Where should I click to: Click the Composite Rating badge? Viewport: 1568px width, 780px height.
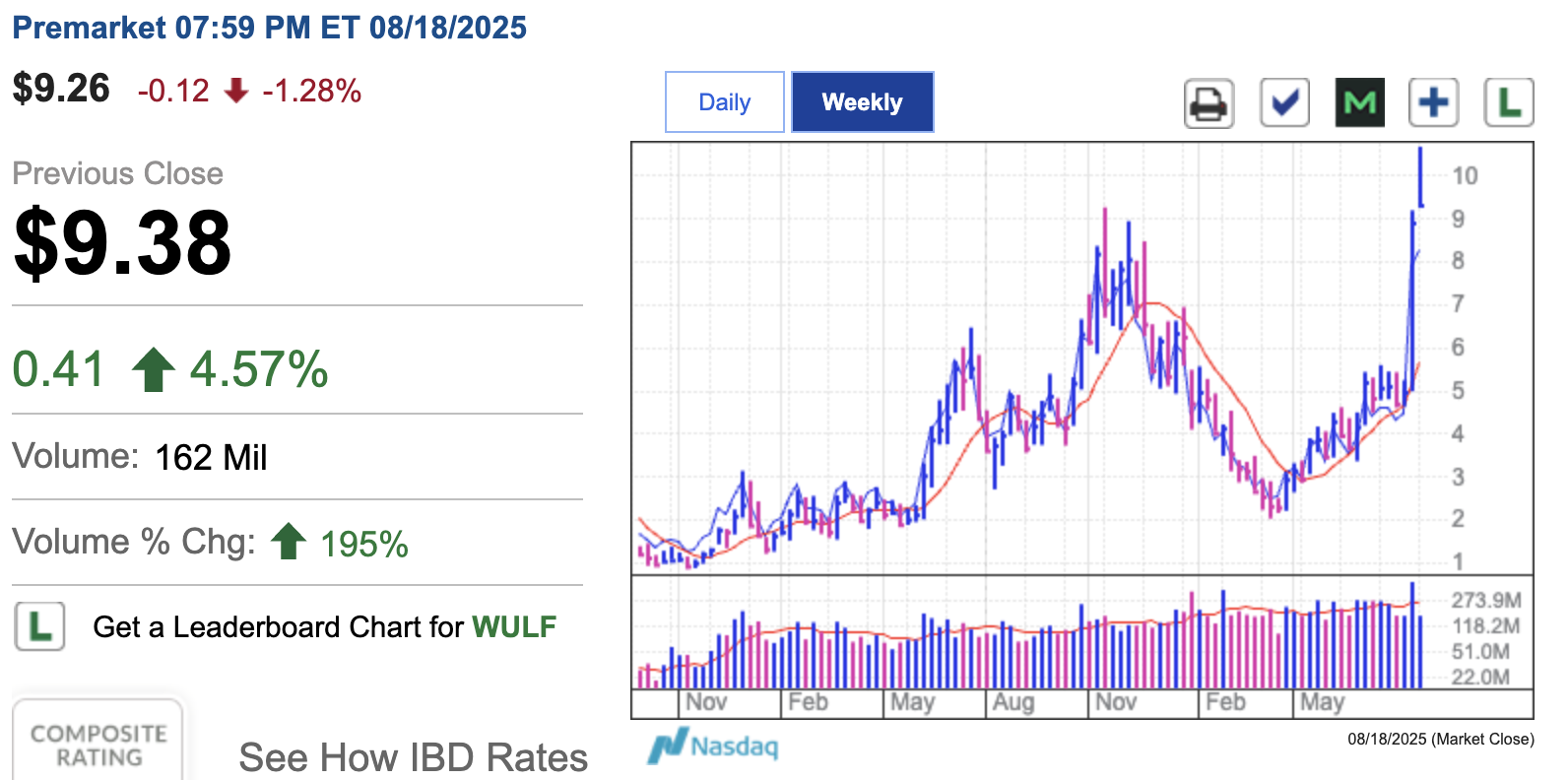click(98, 741)
